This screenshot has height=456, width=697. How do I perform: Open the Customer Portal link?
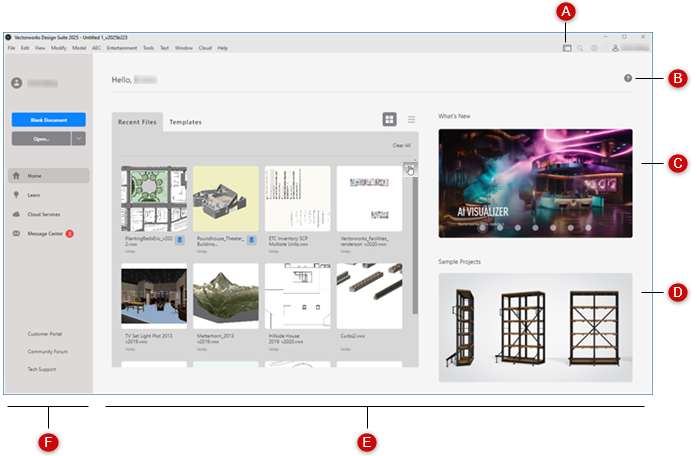pos(44,334)
